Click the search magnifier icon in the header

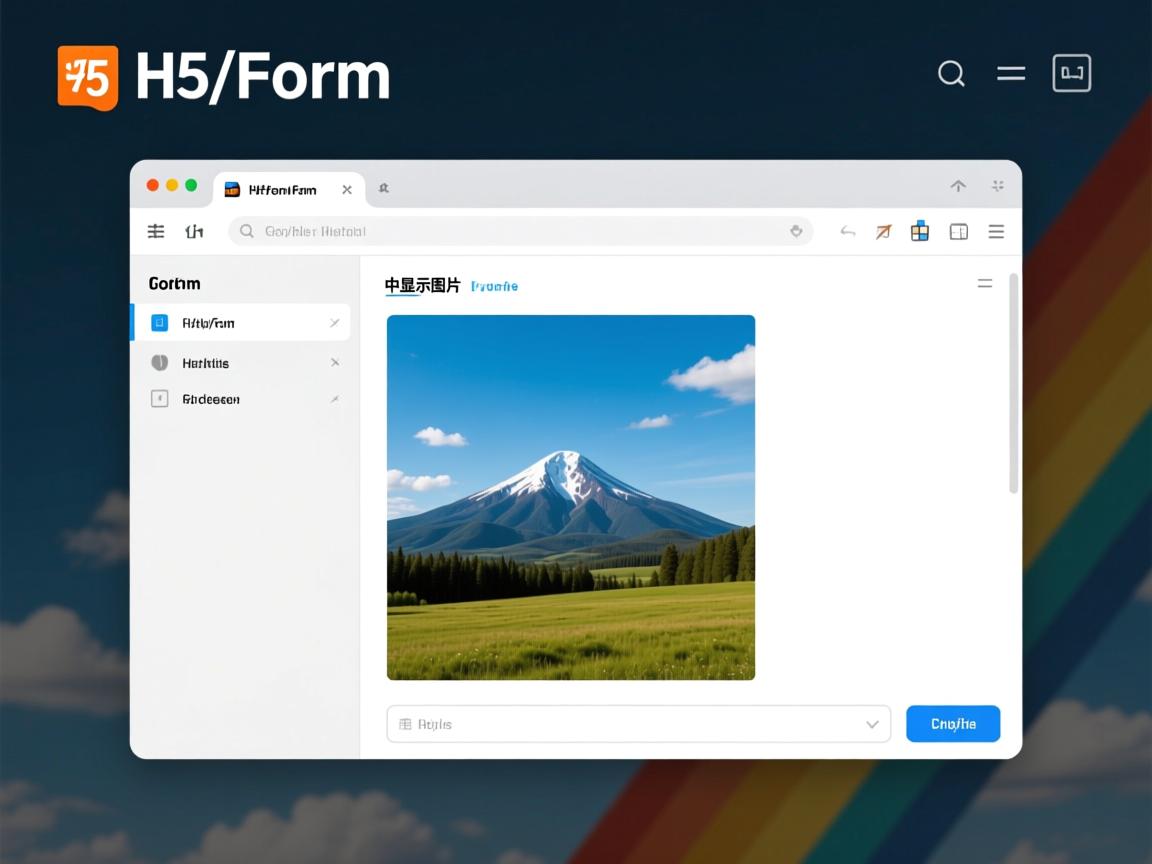click(x=951, y=73)
